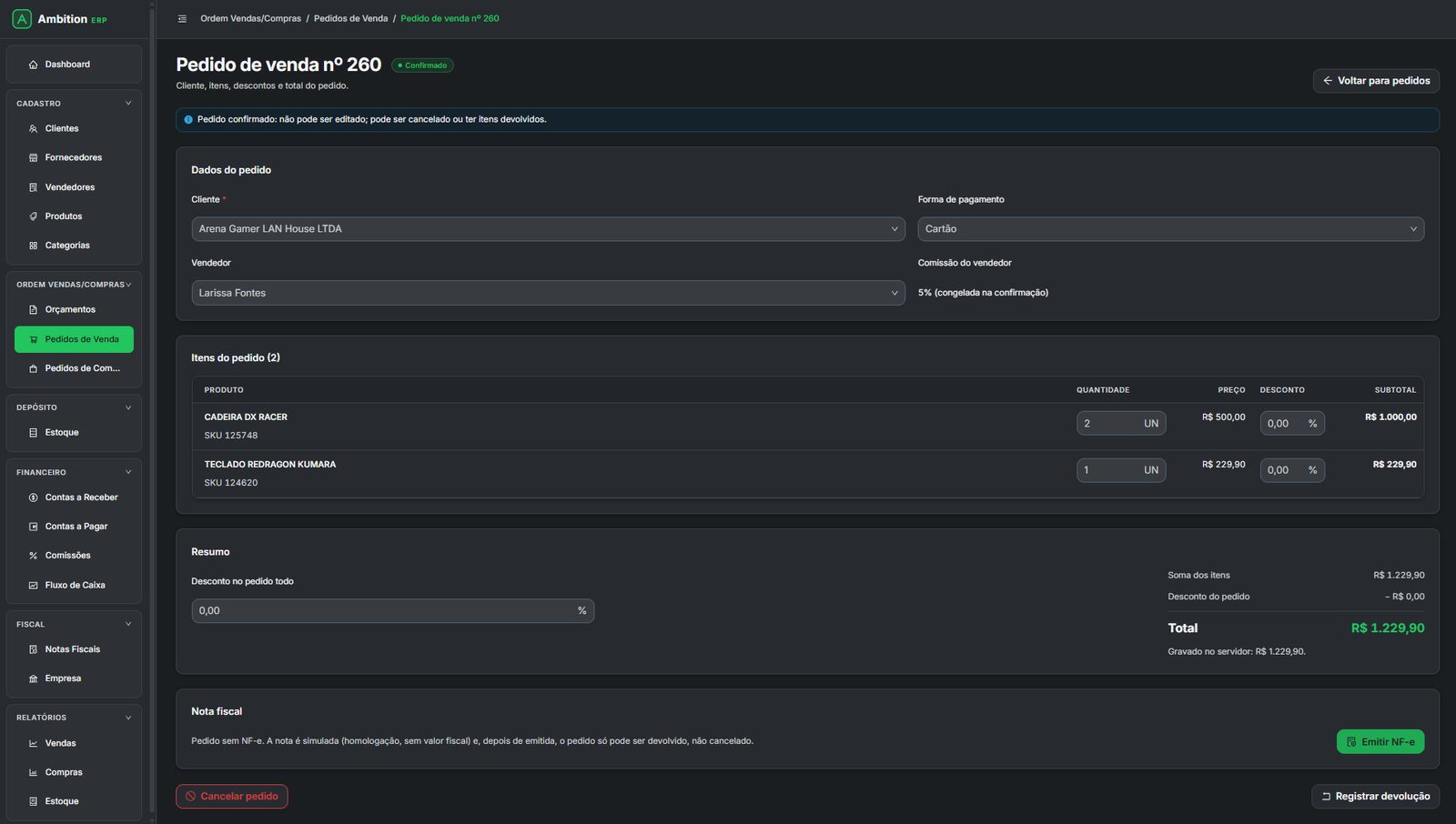
Task: Click the info icon in confirmation banner
Action: coord(188,120)
